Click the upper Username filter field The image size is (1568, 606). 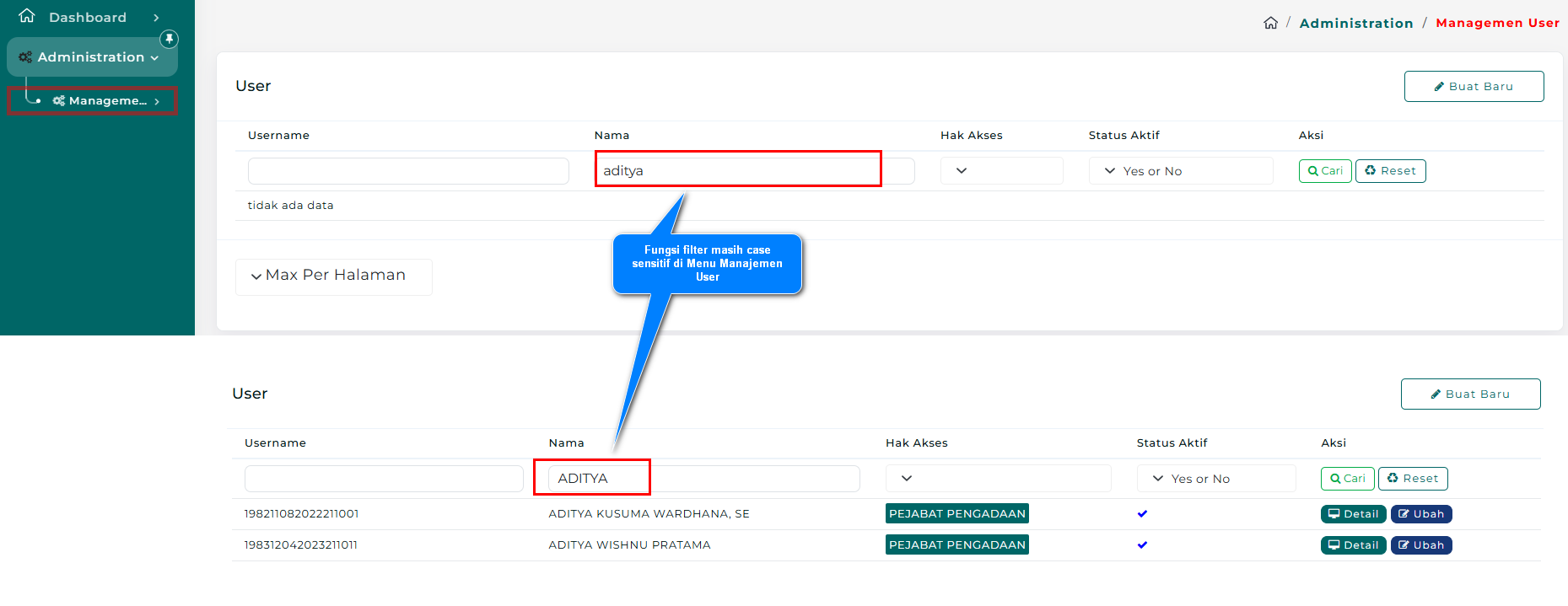pos(408,171)
